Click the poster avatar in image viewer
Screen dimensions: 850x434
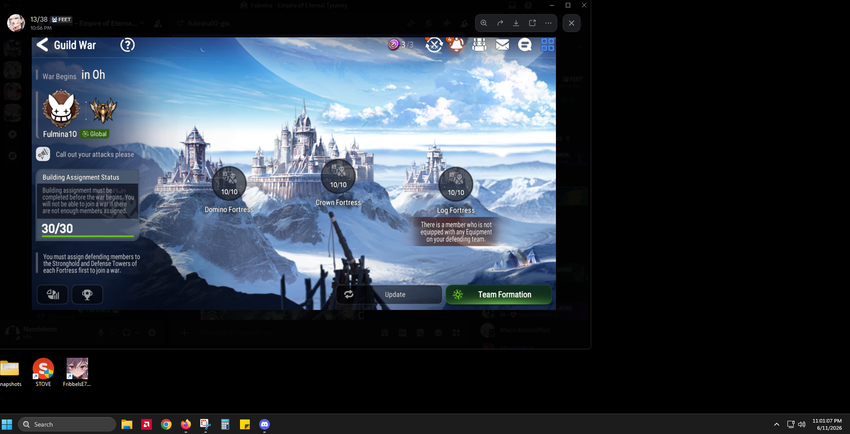click(16, 23)
